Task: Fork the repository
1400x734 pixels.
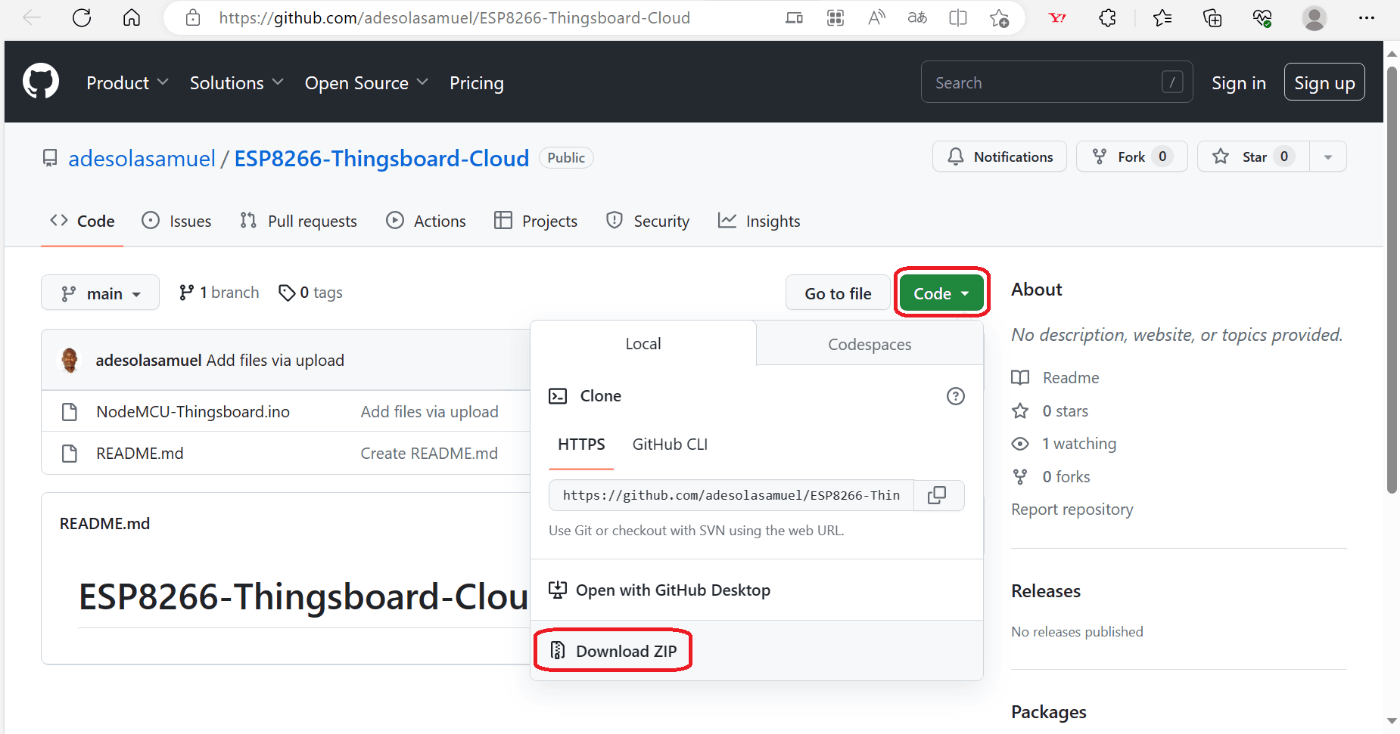Action: 1131,157
